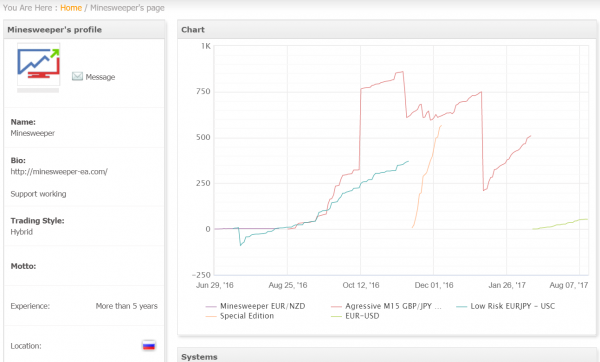The image size is (600, 362).
Task: Click the green EUR-USD legend swatch
Action: coord(336,316)
